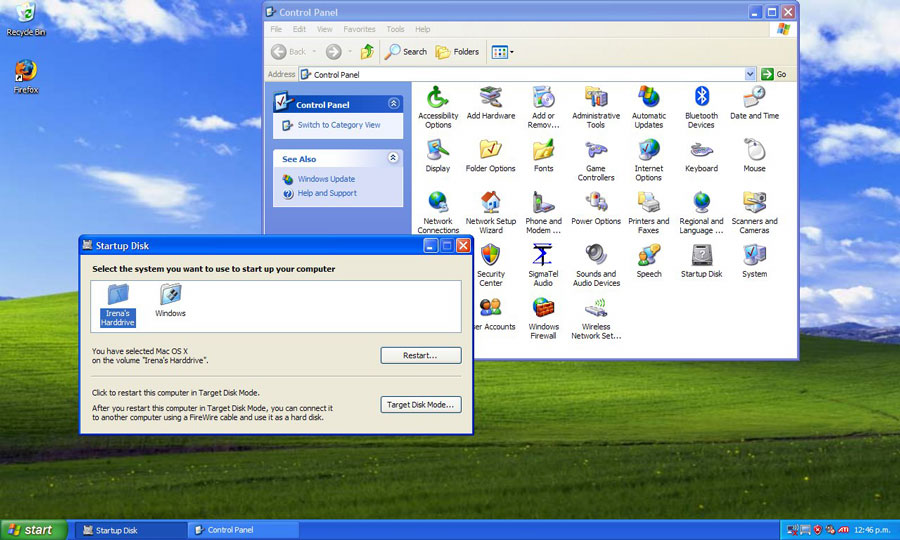Screen dimensions: 900x540
Task: Click the Search toolbar button
Action: 406,52
